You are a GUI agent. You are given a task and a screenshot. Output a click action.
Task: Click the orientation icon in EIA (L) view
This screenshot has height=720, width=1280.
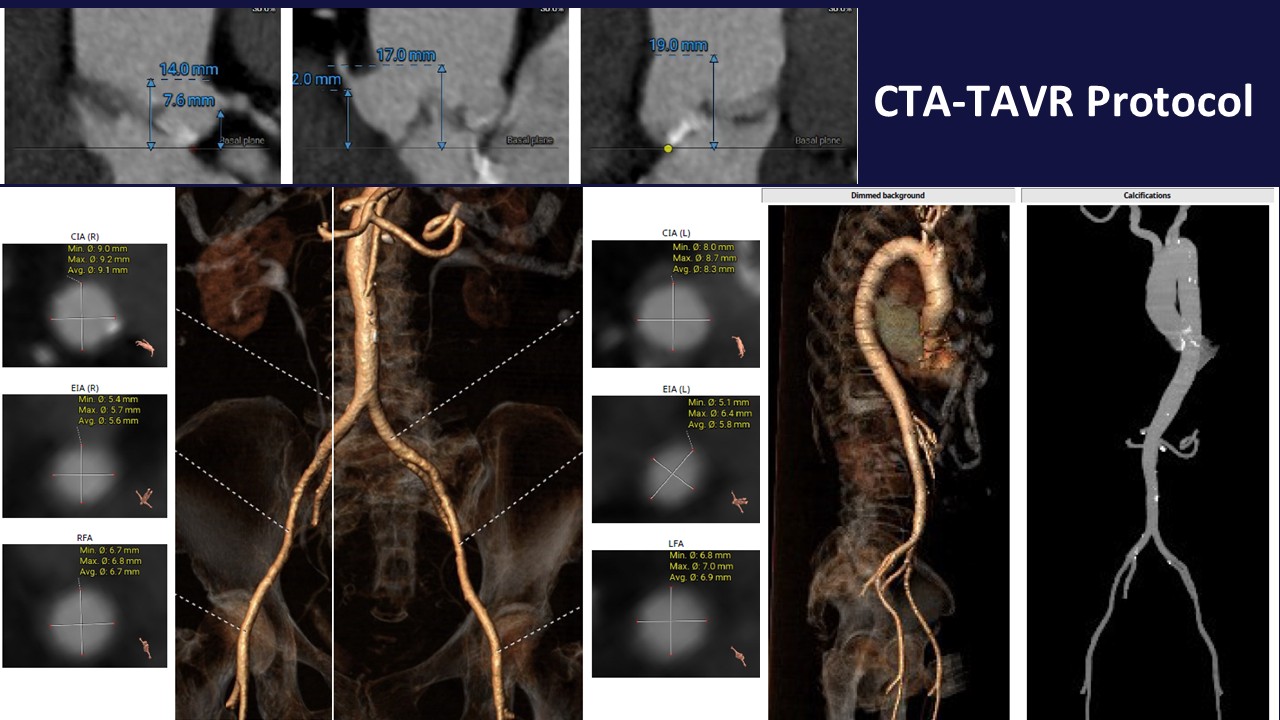[739, 500]
